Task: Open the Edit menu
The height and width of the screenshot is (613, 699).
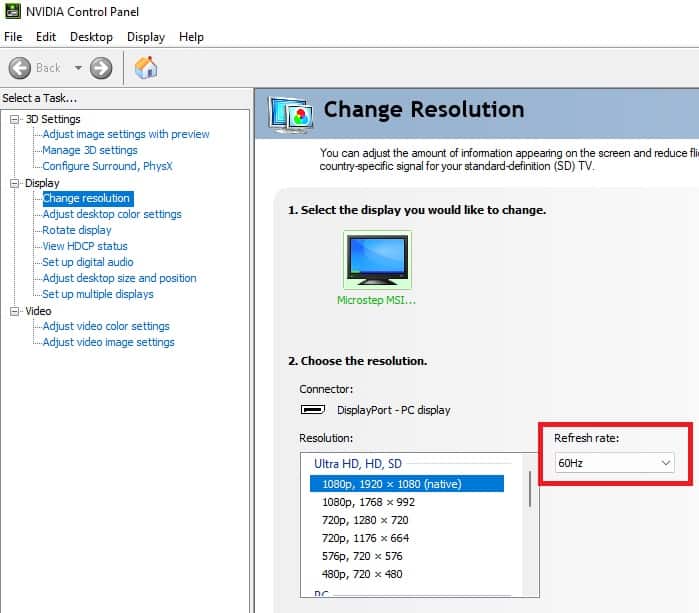Action: [x=46, y=37]
